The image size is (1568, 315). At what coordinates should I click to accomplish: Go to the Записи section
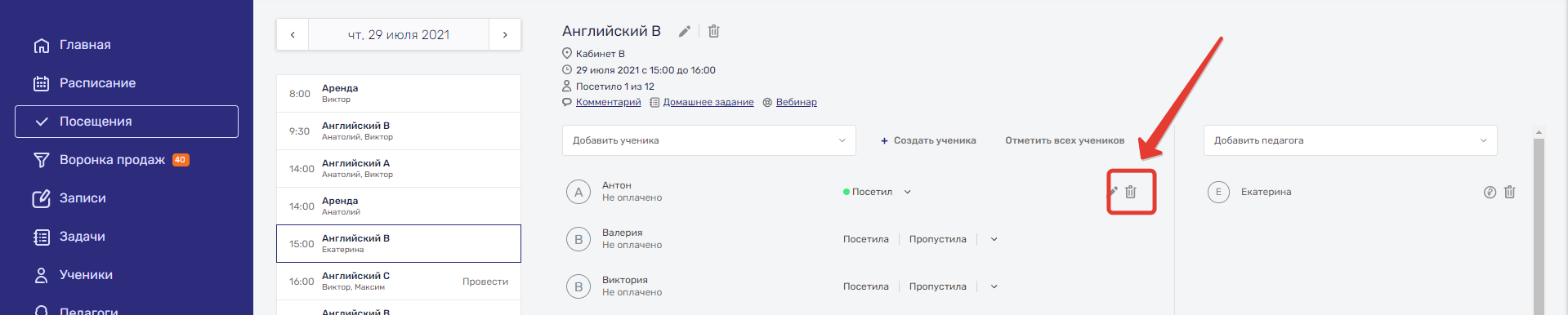pos(83,198)
